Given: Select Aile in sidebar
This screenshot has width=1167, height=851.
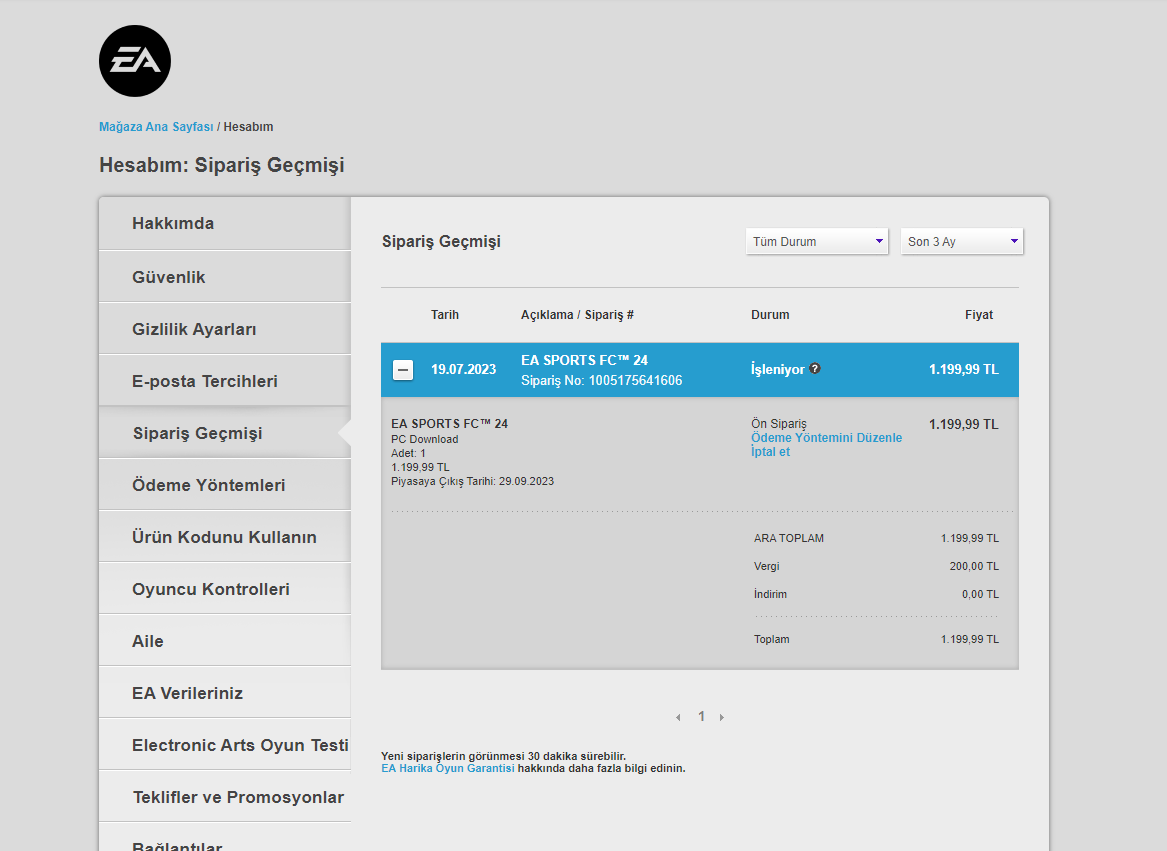Looking at the screenshot, I should tap(225, 641).
